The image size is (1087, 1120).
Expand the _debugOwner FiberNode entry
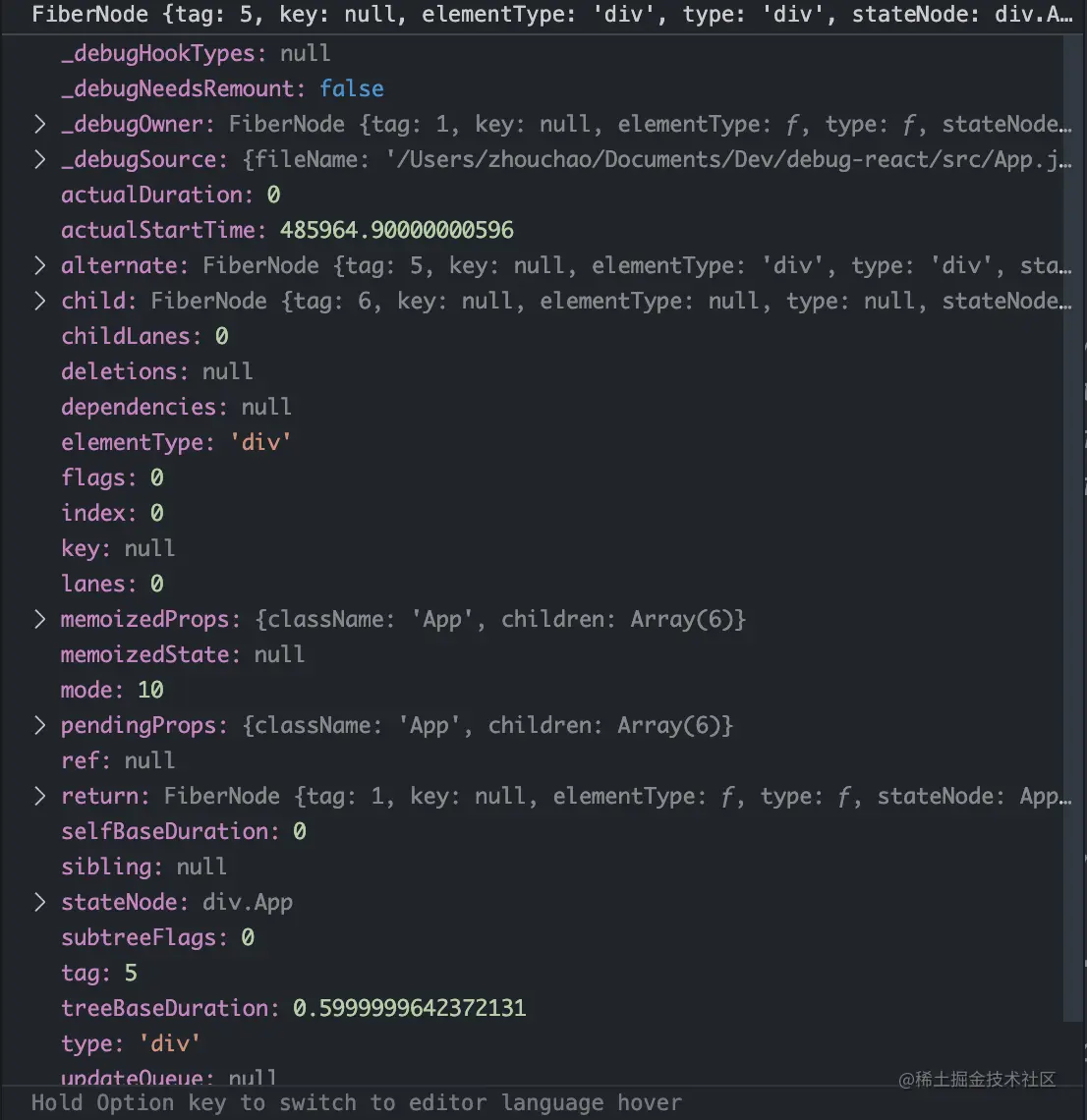tap(40, 125)
